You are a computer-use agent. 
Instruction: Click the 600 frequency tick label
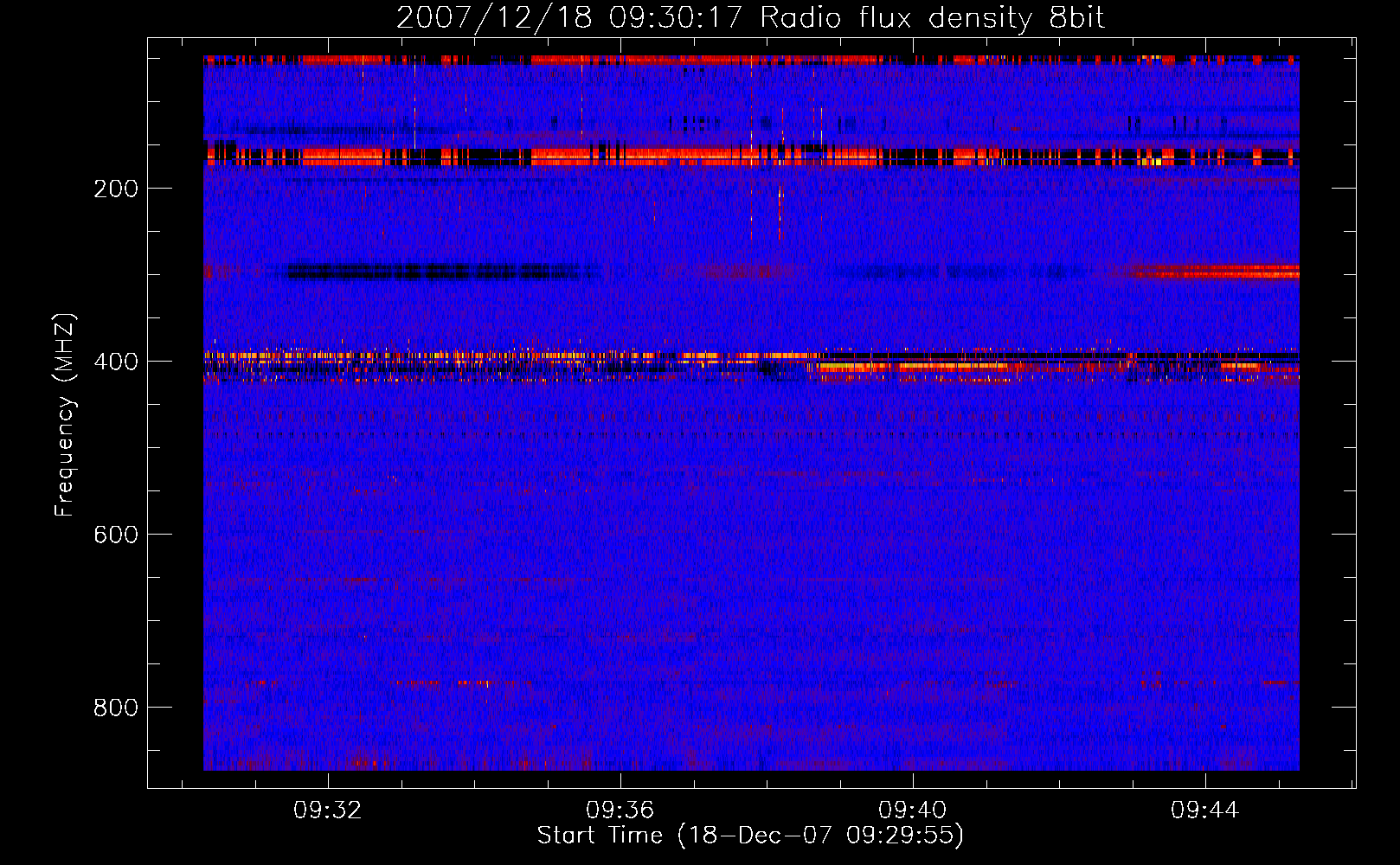[116, 535]
